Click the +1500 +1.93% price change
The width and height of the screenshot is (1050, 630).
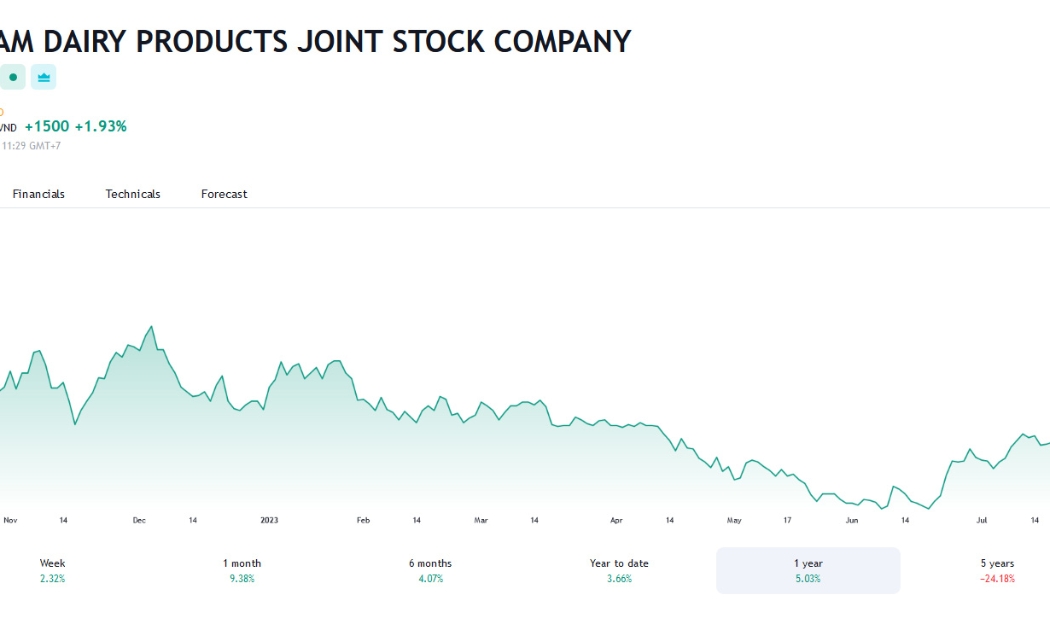point(76,127)
